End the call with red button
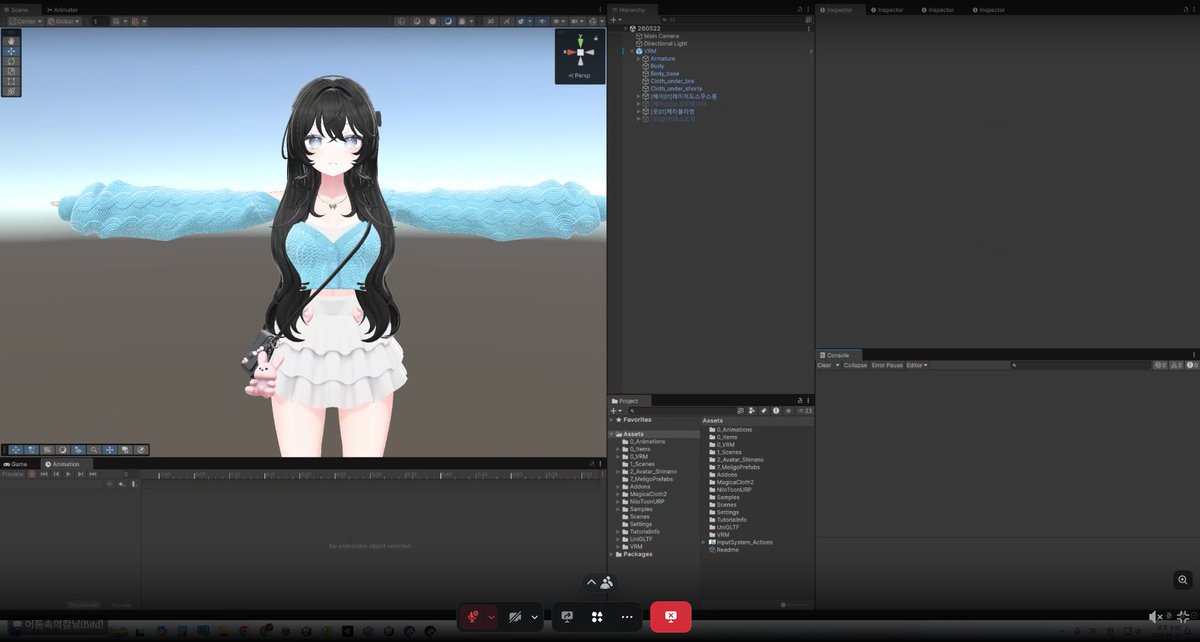Screen dimensions: 1200x642 pos(671,617)
